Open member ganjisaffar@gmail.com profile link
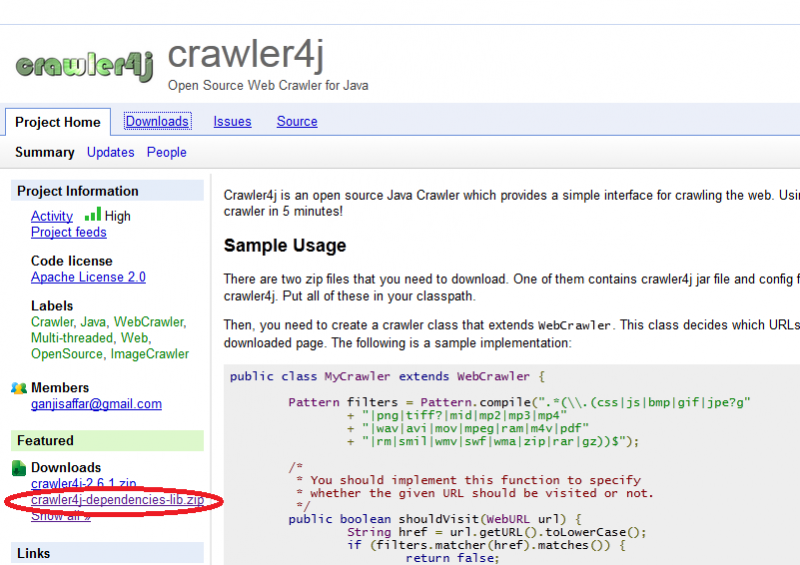The image size is (800, 565). (96, 404)
